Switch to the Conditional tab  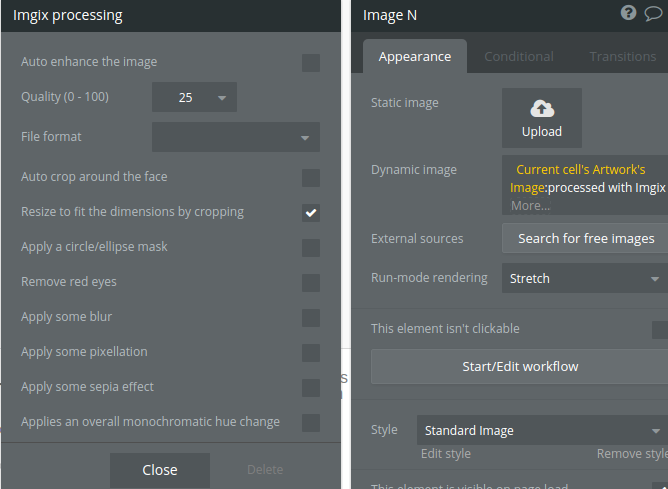[519, 57]
